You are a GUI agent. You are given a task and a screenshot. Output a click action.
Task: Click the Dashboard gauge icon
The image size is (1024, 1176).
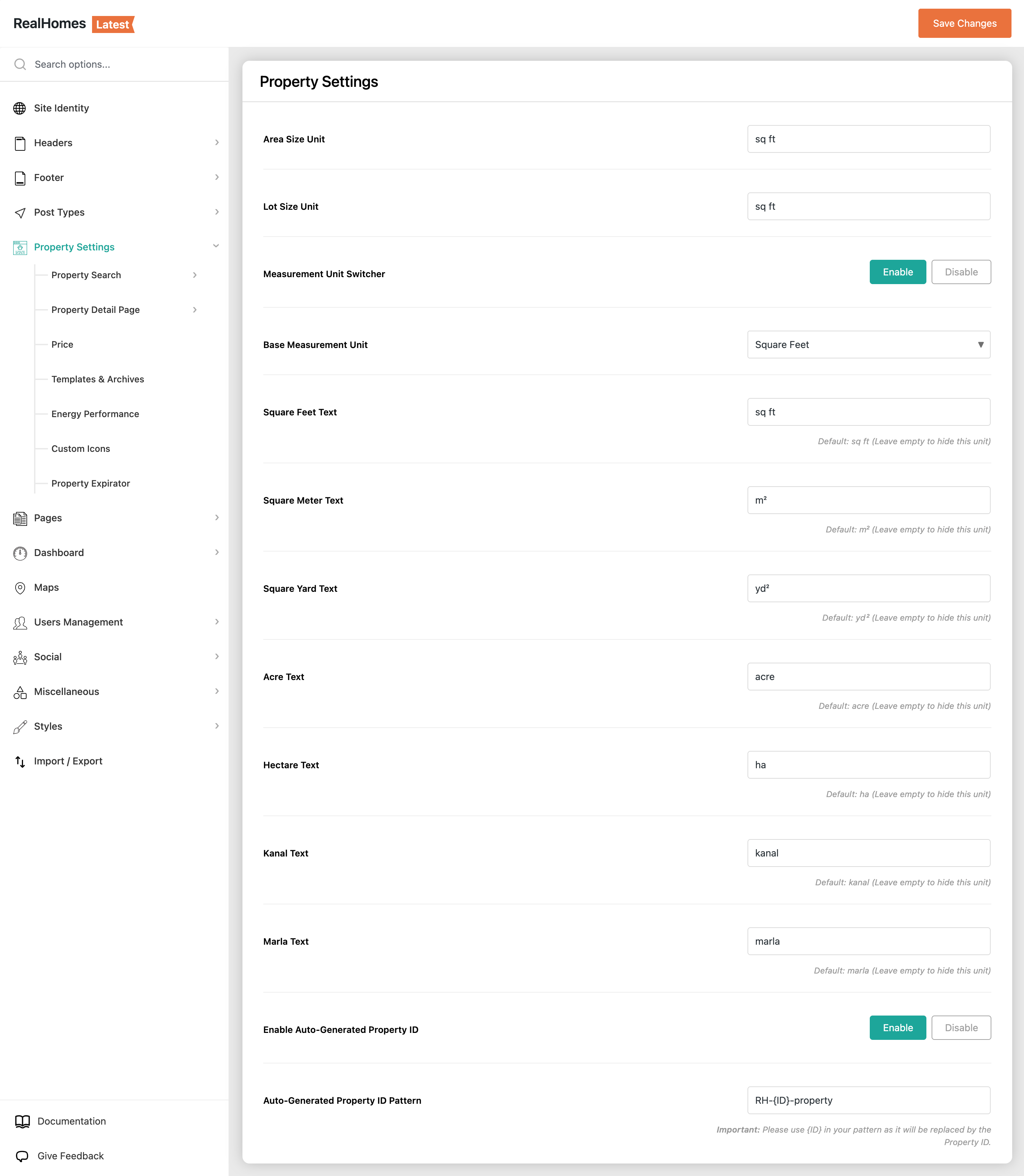tap(20, 553)
